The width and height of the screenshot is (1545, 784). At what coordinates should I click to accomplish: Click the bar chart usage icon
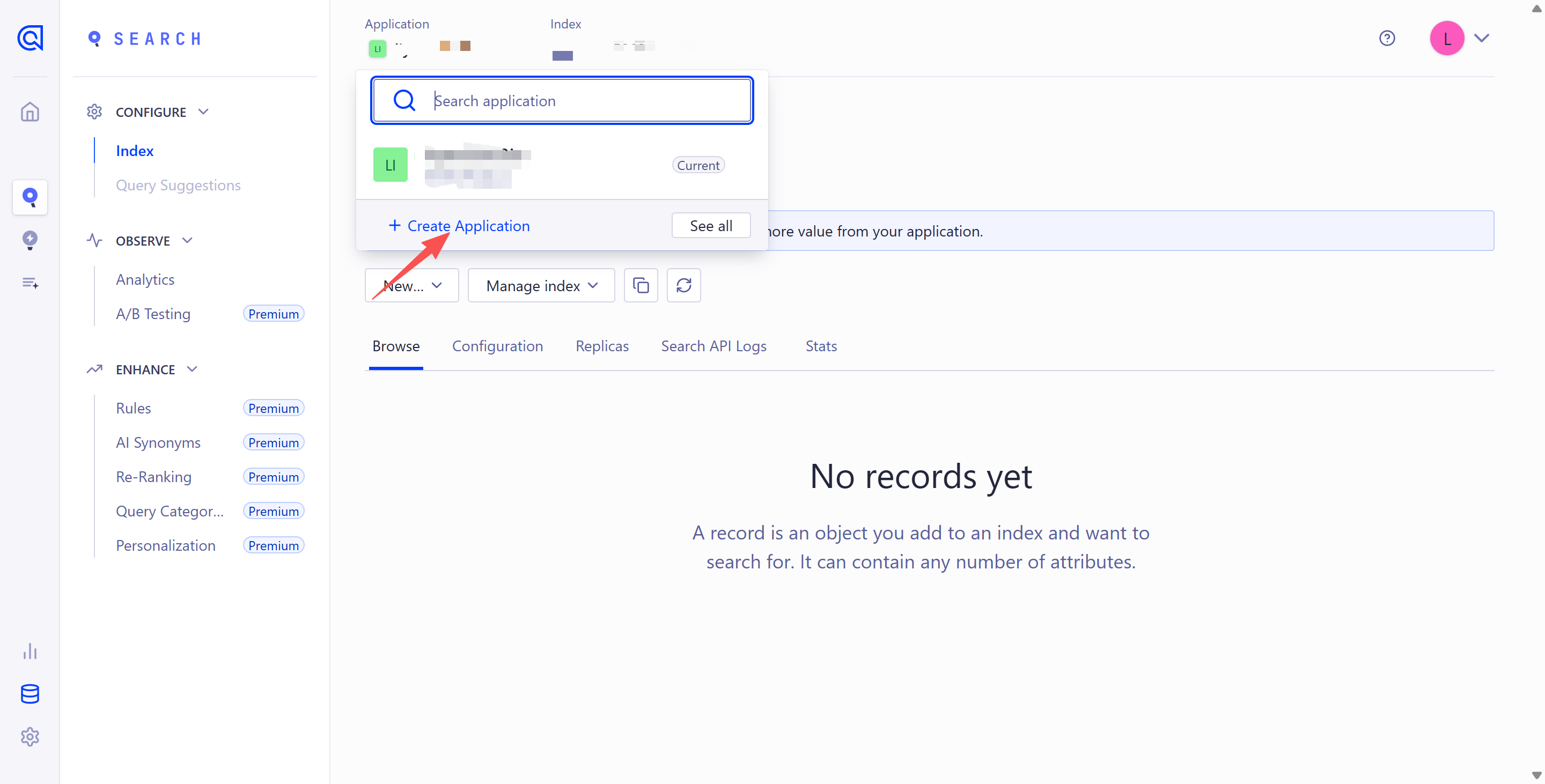coord(30,651)
